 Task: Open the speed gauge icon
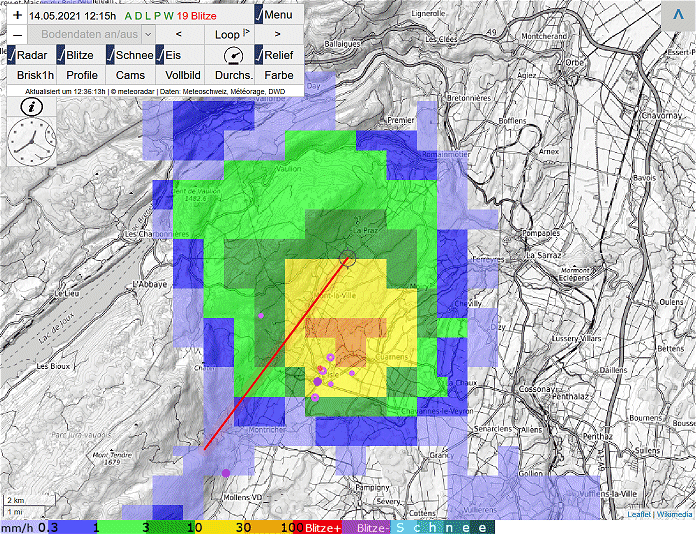click(233, 56)
